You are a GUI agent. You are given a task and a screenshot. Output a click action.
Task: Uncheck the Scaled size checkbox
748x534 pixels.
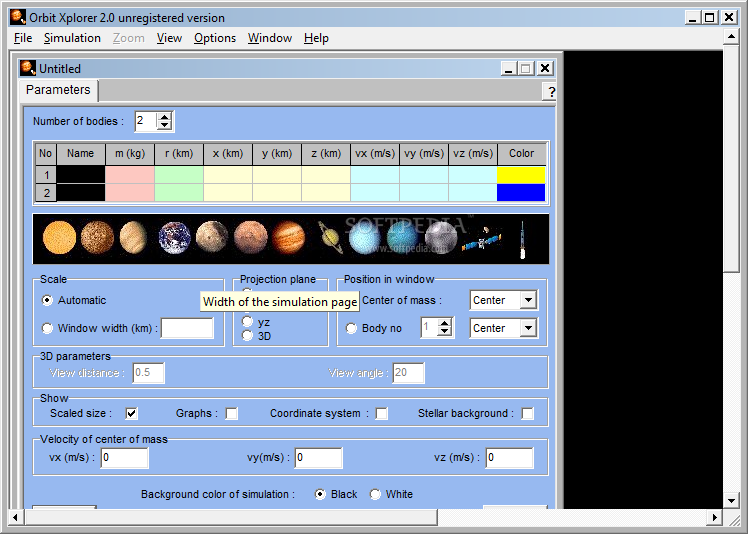coord(132,413)
